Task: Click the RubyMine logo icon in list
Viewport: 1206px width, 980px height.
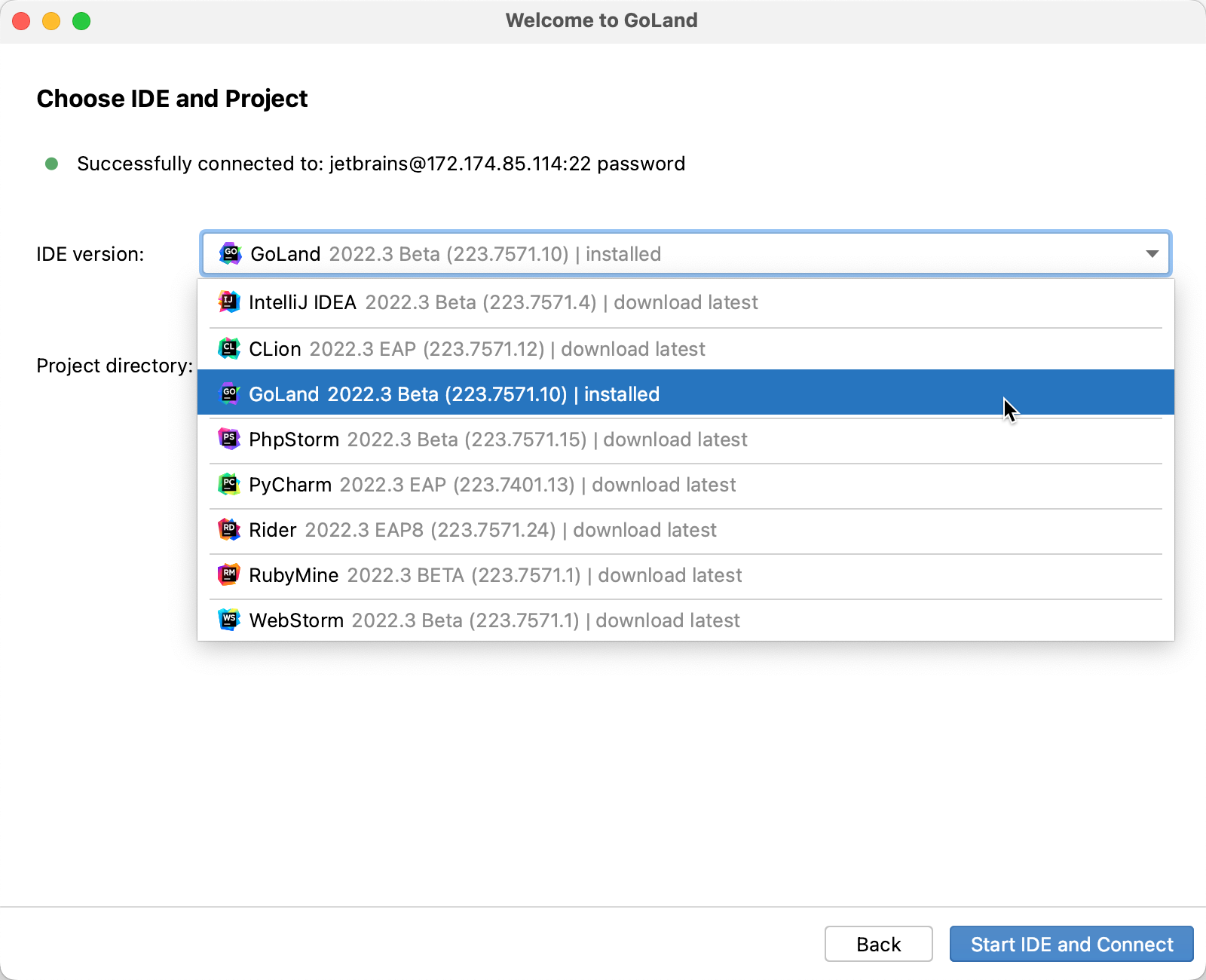Action: tap(229, 574)
